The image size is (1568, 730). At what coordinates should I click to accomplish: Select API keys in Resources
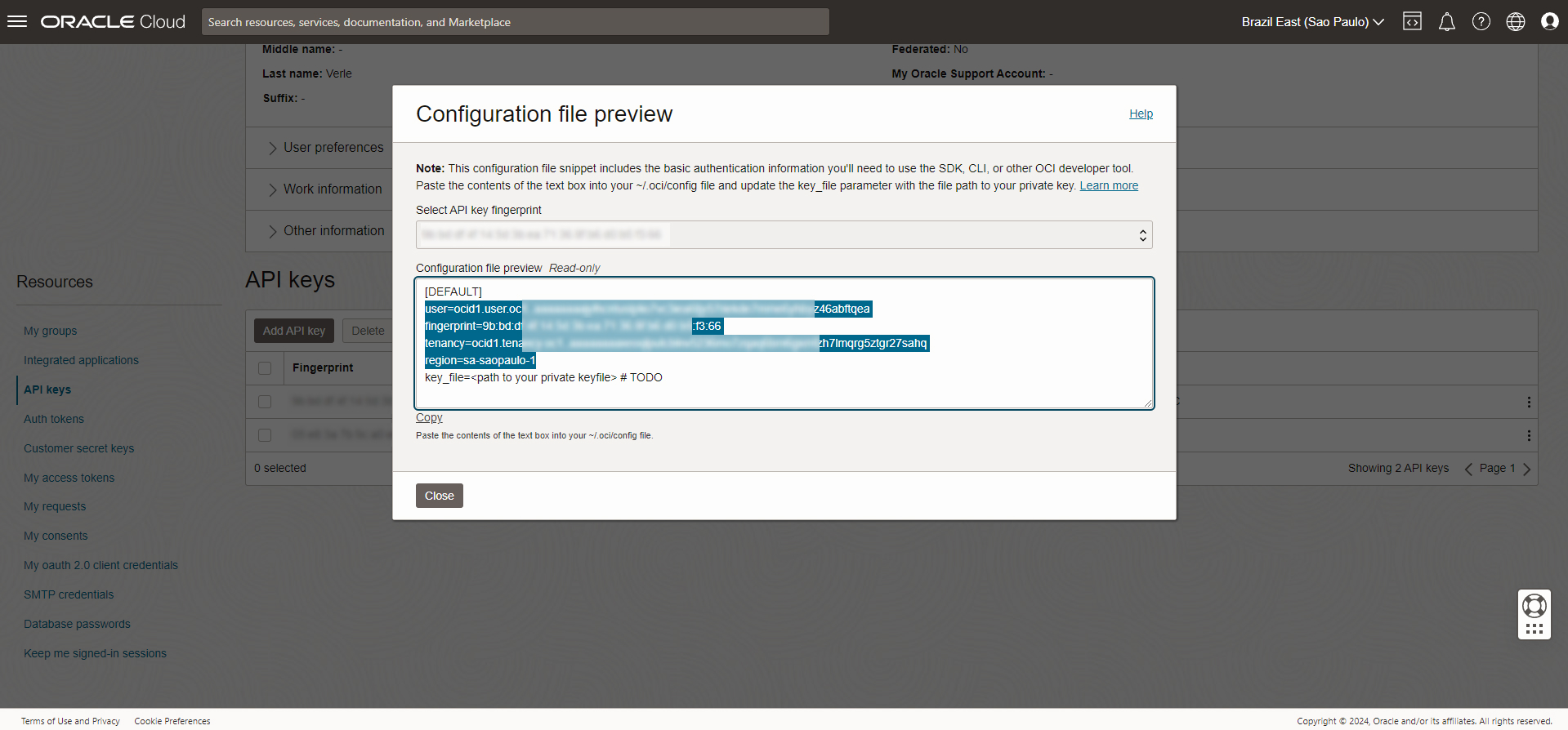click(x=47, y=389)
